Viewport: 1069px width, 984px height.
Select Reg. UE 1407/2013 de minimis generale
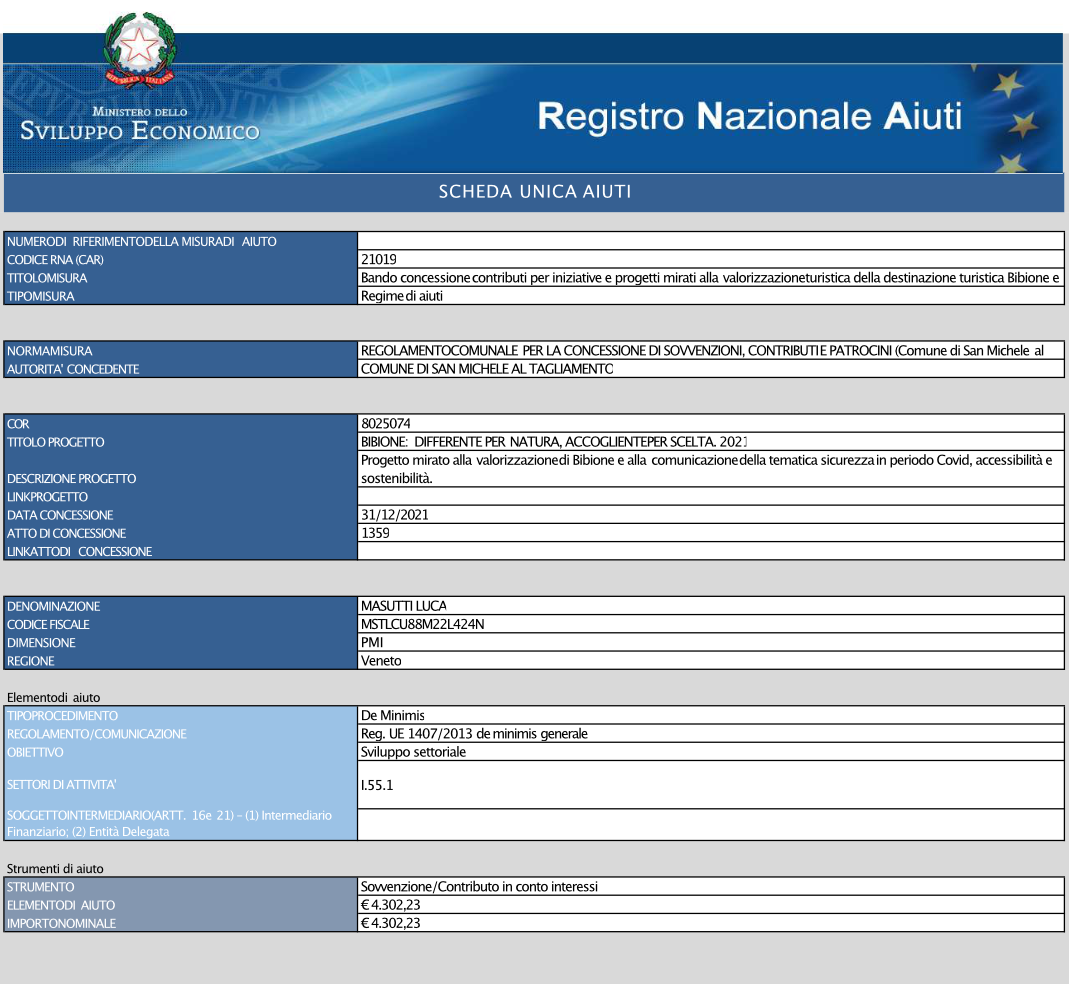click(474, 734)
